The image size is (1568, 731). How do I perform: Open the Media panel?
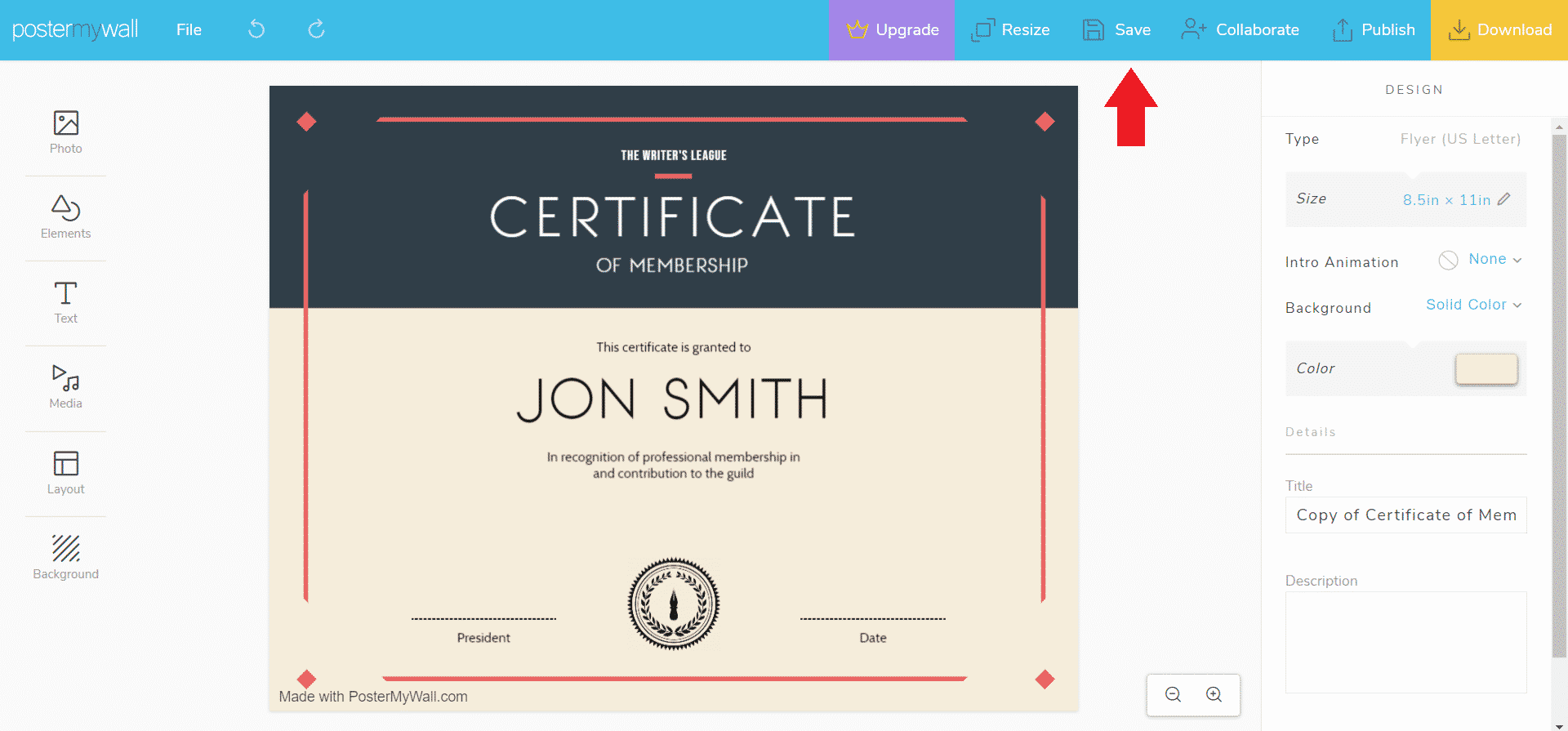(65, 387)
